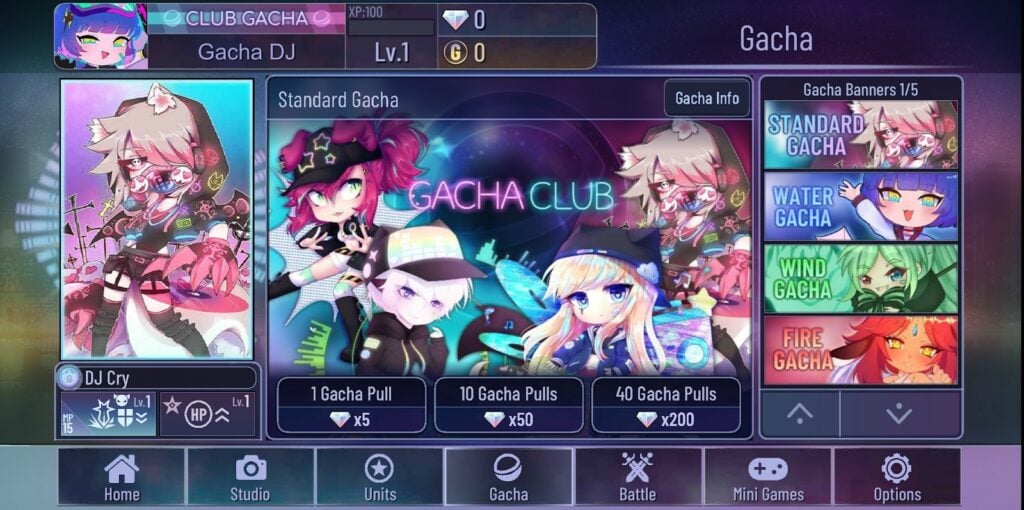Select the Wind Gacha banner
This screenshot has width=1024, height=510.
click(x=861, y=278)
